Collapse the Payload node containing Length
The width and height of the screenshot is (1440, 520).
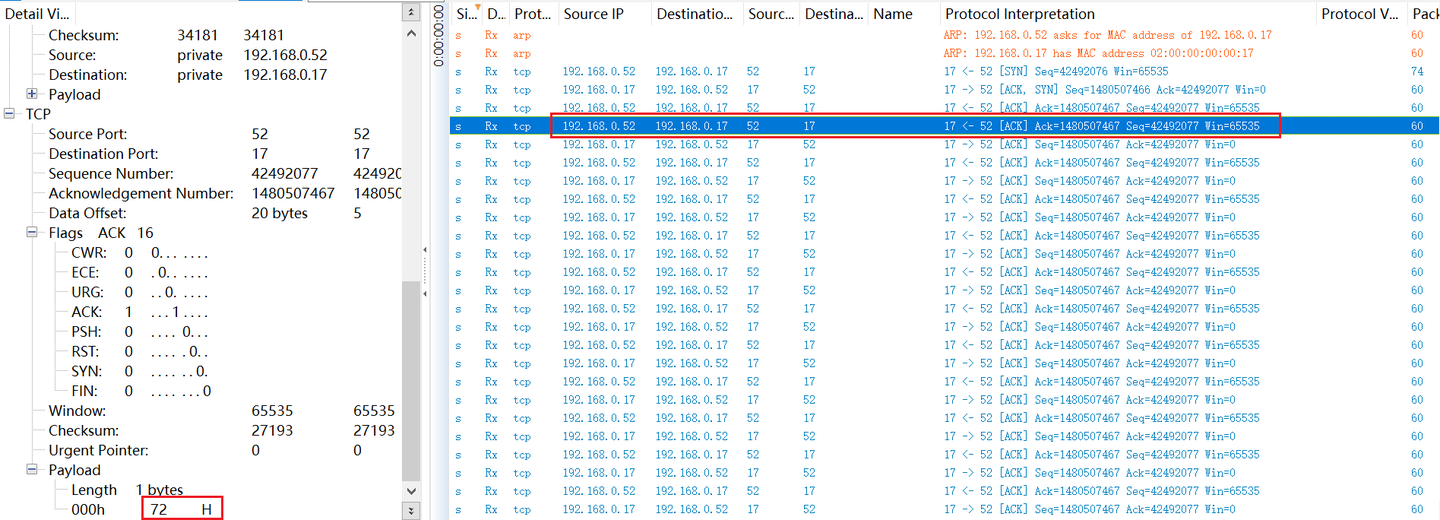click(32, 470)
